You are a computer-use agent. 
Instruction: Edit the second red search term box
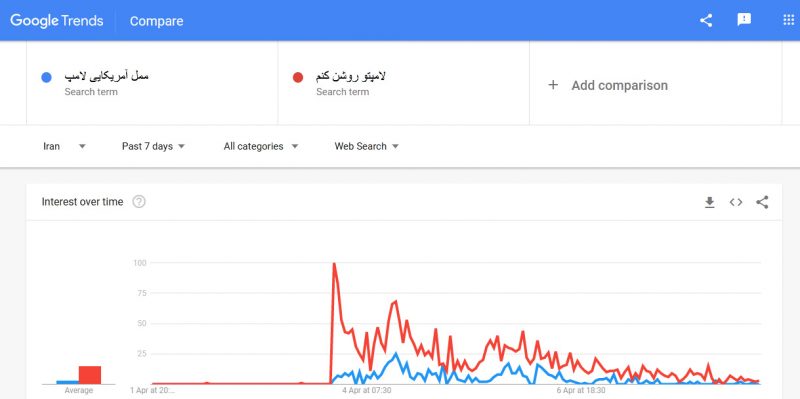(404, 83)
